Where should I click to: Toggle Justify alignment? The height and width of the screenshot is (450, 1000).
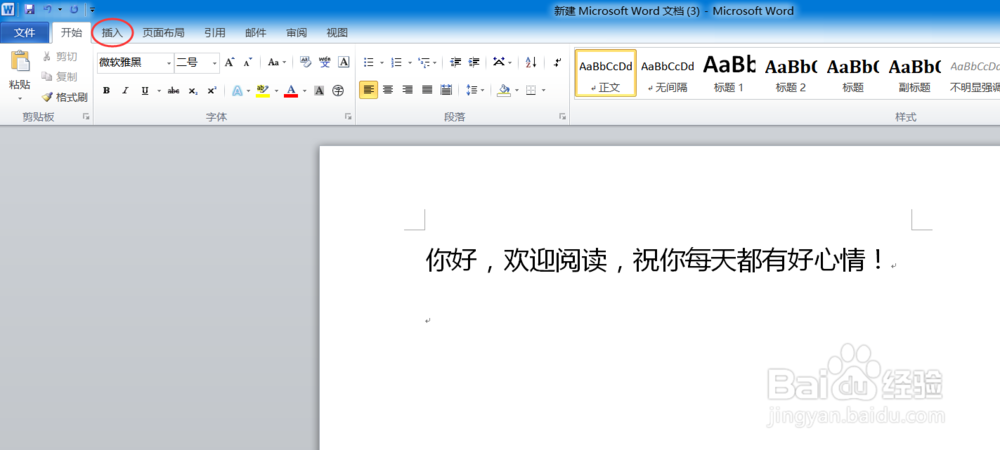[x=427, y=90]
